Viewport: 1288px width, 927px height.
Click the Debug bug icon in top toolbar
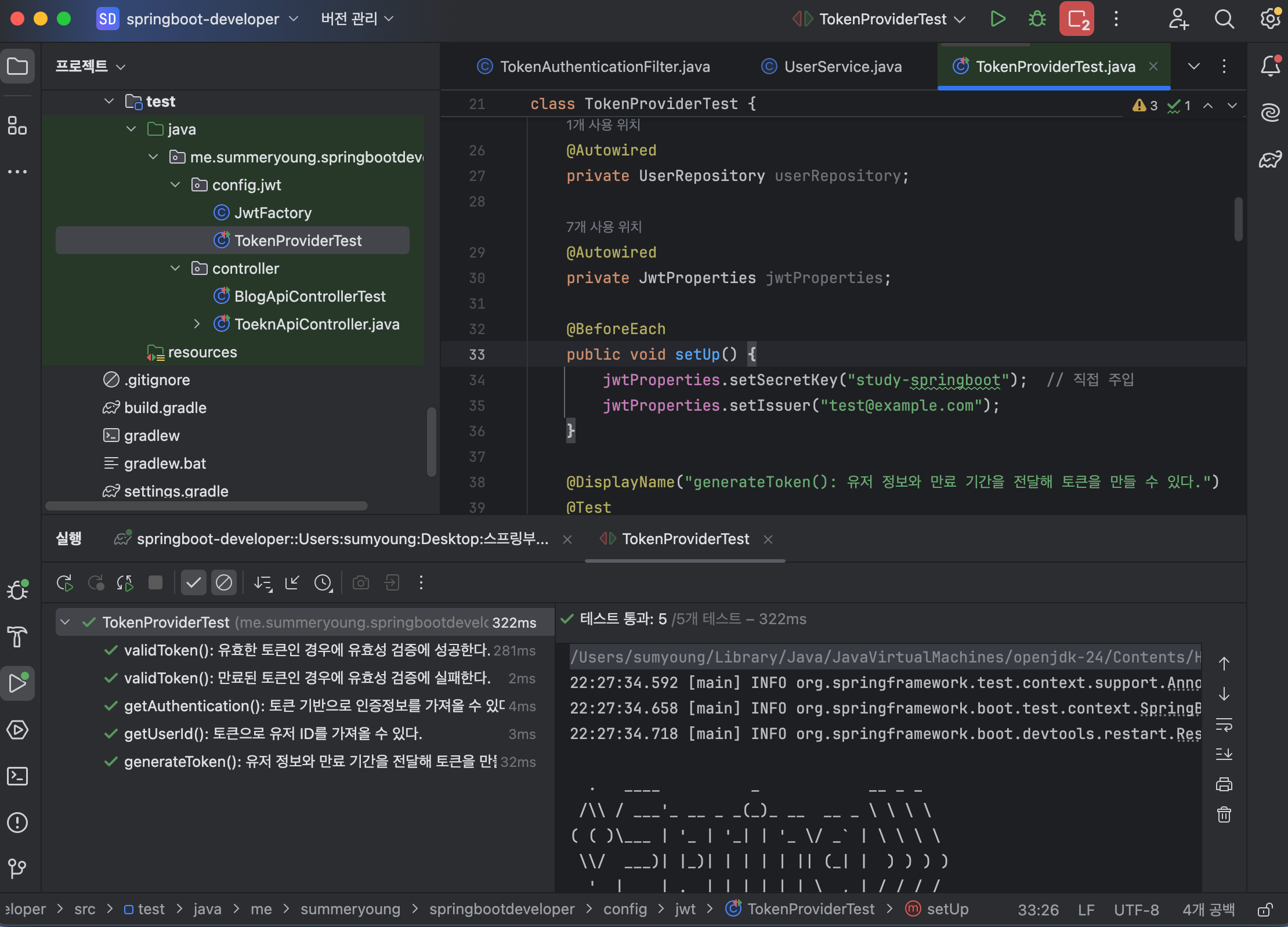[x=1037, y=19]
